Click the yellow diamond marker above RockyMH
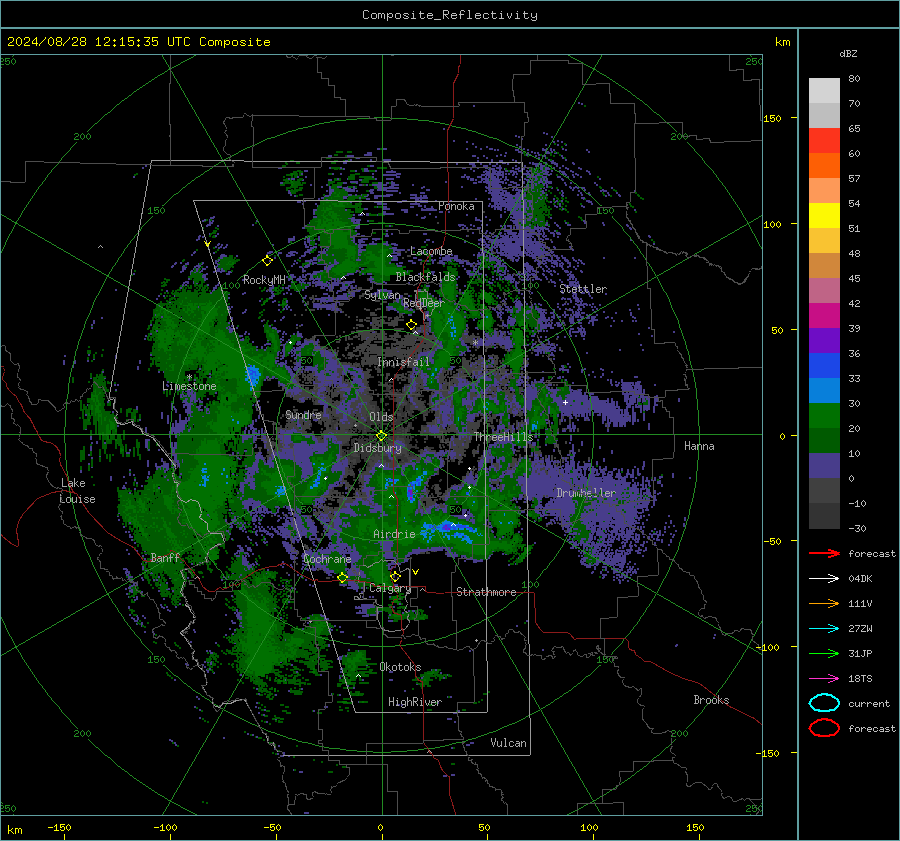900x841 pixels. [267, 261]
